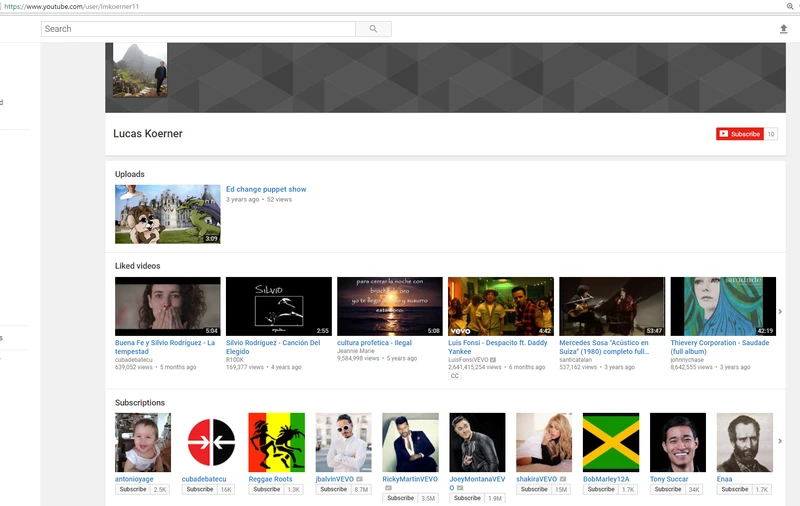Click the subscriber count 10 badge
The image size is (800, 506).
click(771, 134)
